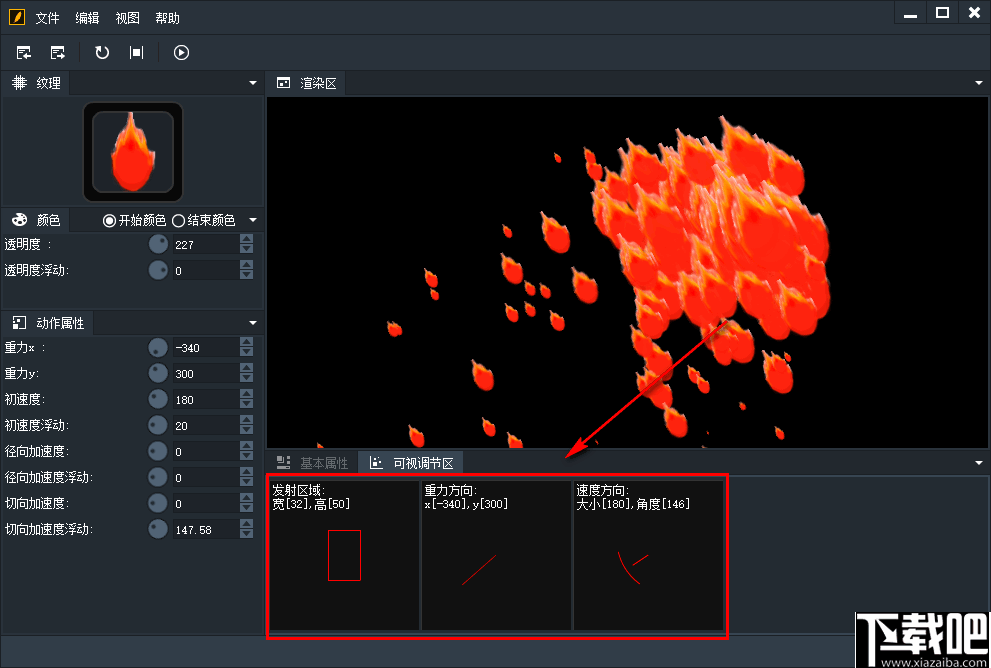Click the 透明度浮动 value field

(x=206, y=270)
